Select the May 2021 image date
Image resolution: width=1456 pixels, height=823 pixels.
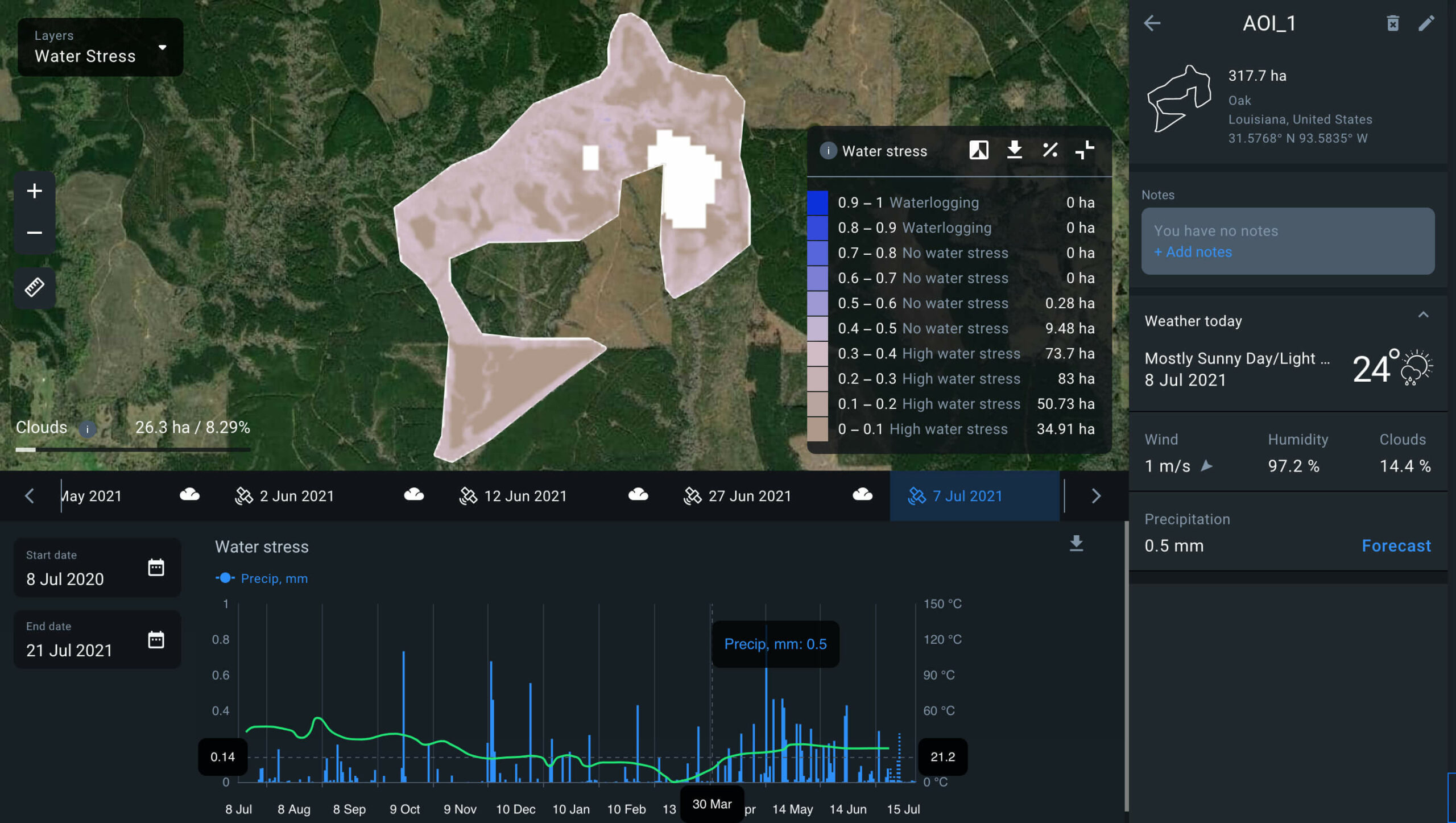[x=92, y=496]
